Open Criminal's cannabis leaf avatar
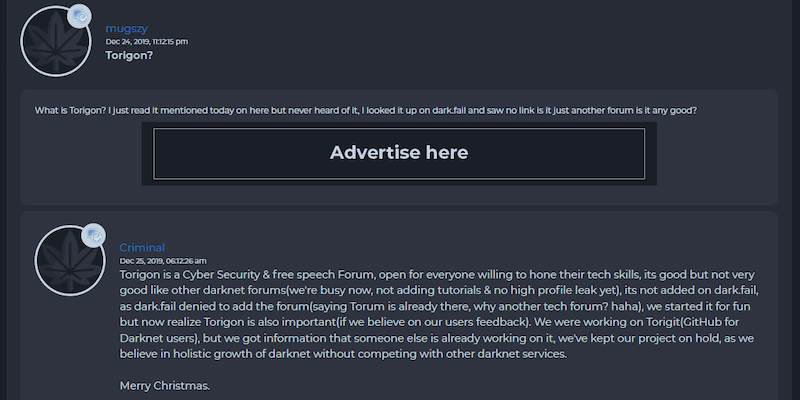800x400 pixels. click(70, 260)
